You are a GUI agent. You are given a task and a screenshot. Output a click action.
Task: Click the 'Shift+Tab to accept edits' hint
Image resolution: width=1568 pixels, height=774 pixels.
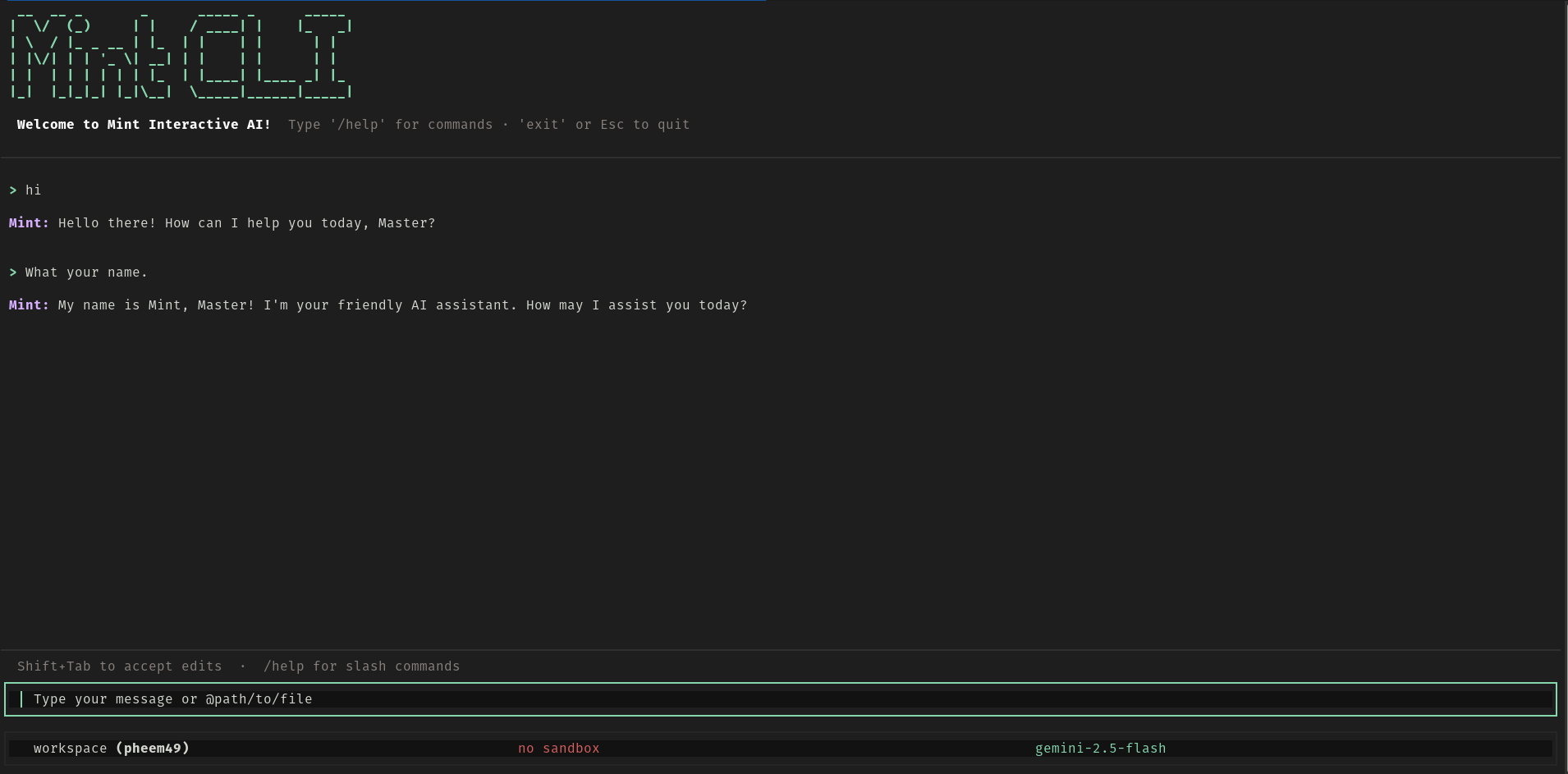[x=120, y=666]
